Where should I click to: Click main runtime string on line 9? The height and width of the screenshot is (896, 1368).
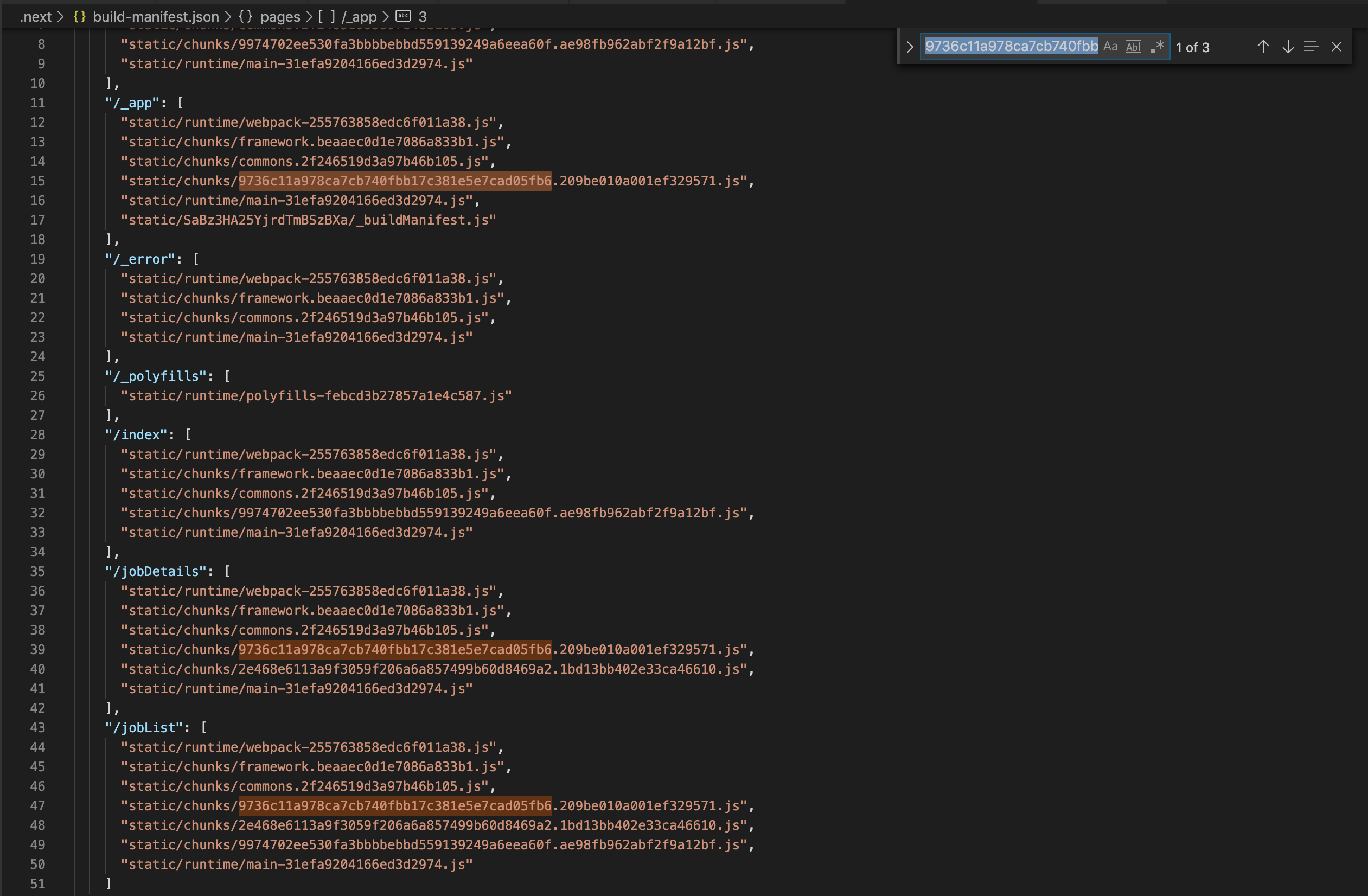297,64
